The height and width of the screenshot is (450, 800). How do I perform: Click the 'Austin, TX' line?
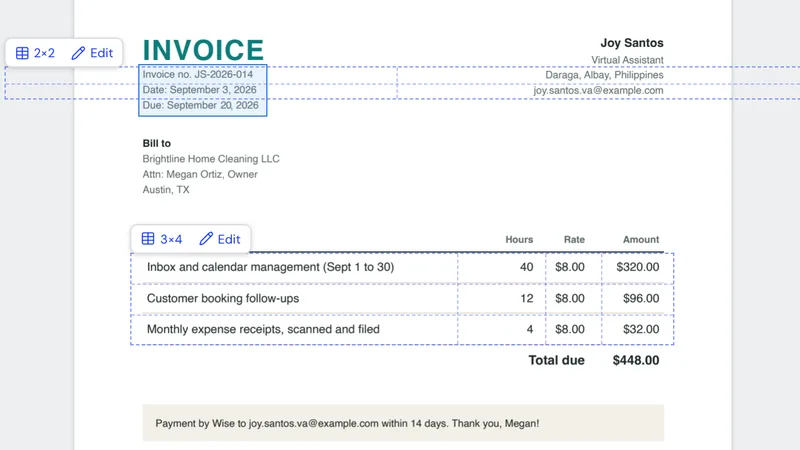(166, 189)
